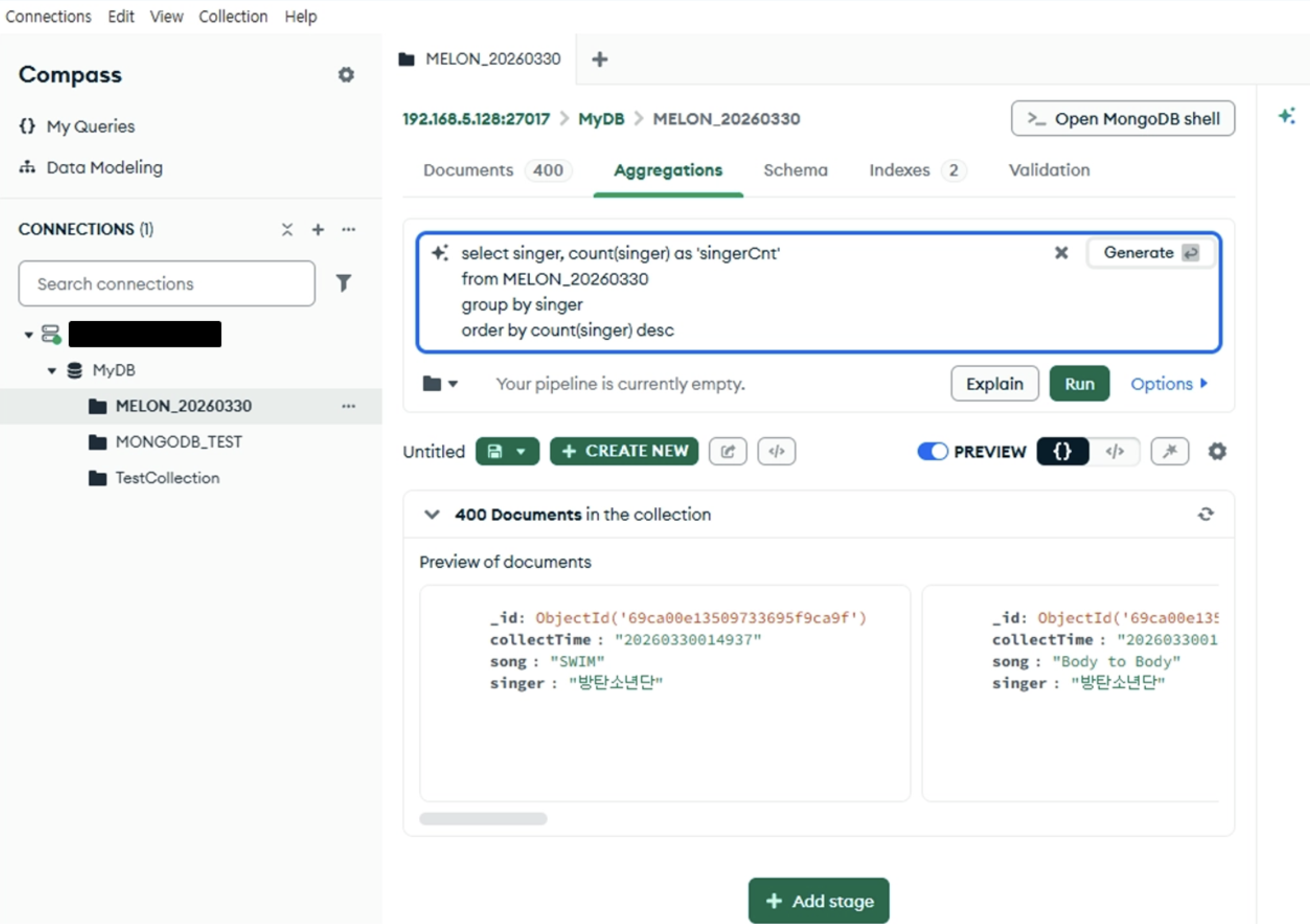Click the Compass settings gear icon
The image size is (1310, 924).
click(x=346, y=75)
